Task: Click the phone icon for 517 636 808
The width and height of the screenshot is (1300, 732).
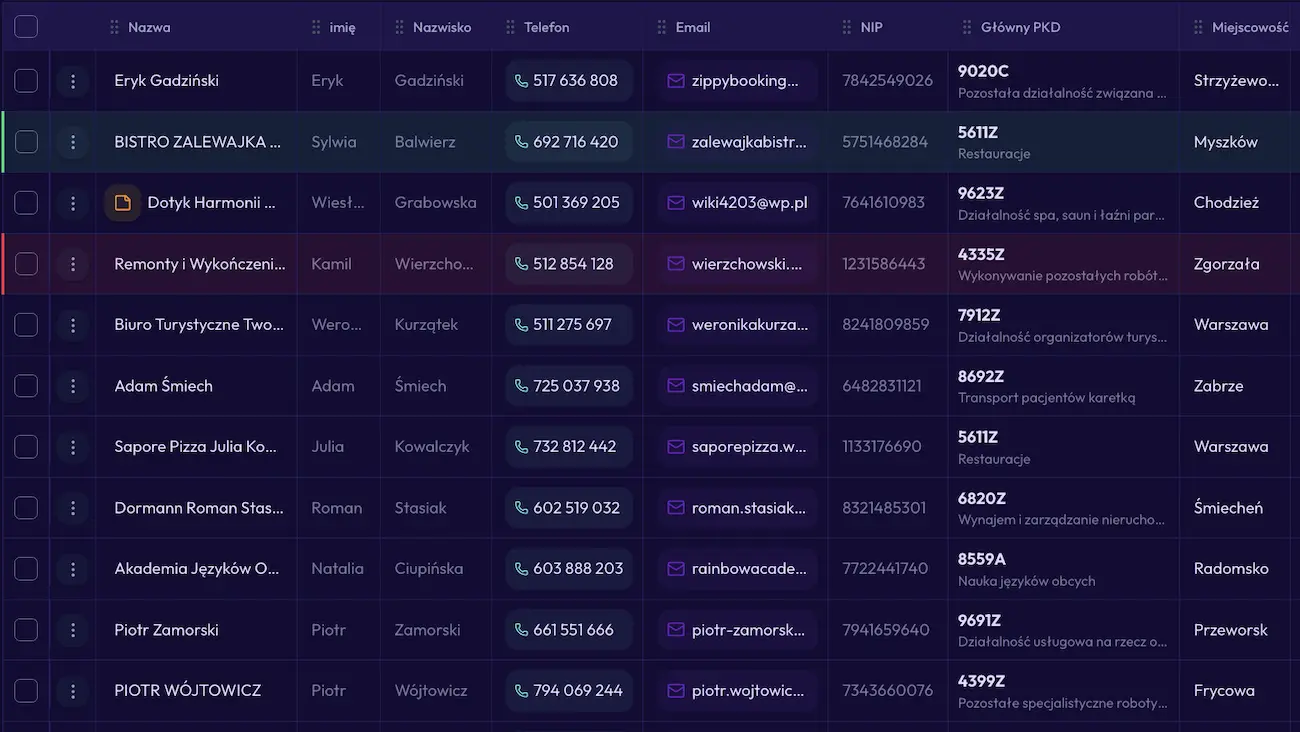Action: point(521,81)
